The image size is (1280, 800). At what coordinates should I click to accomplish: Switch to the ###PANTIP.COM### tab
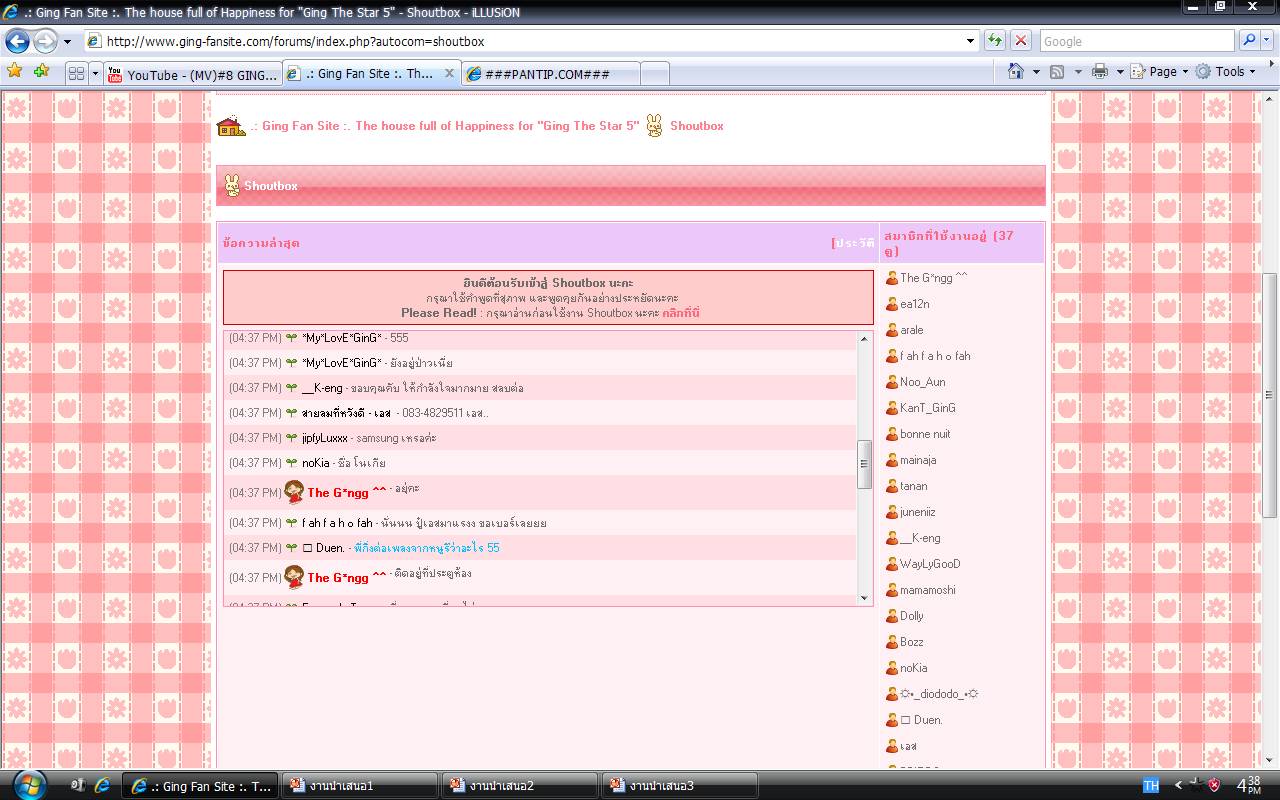tap(550, 74)
